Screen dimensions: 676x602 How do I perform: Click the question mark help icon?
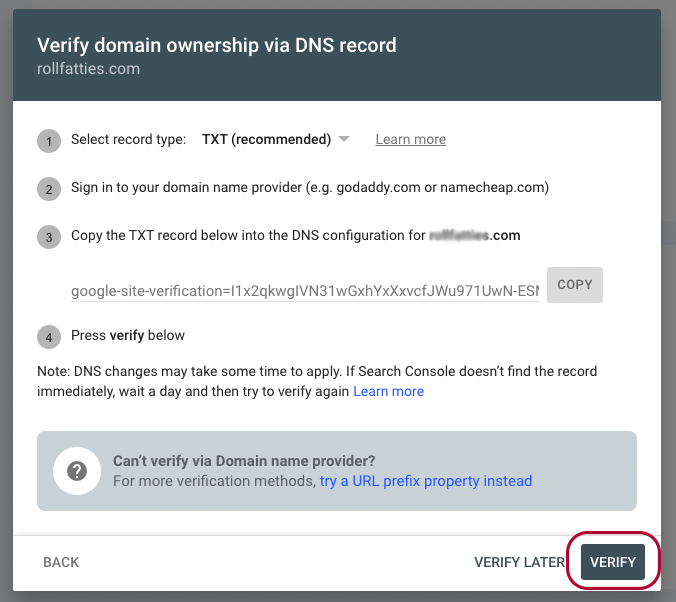77,471
